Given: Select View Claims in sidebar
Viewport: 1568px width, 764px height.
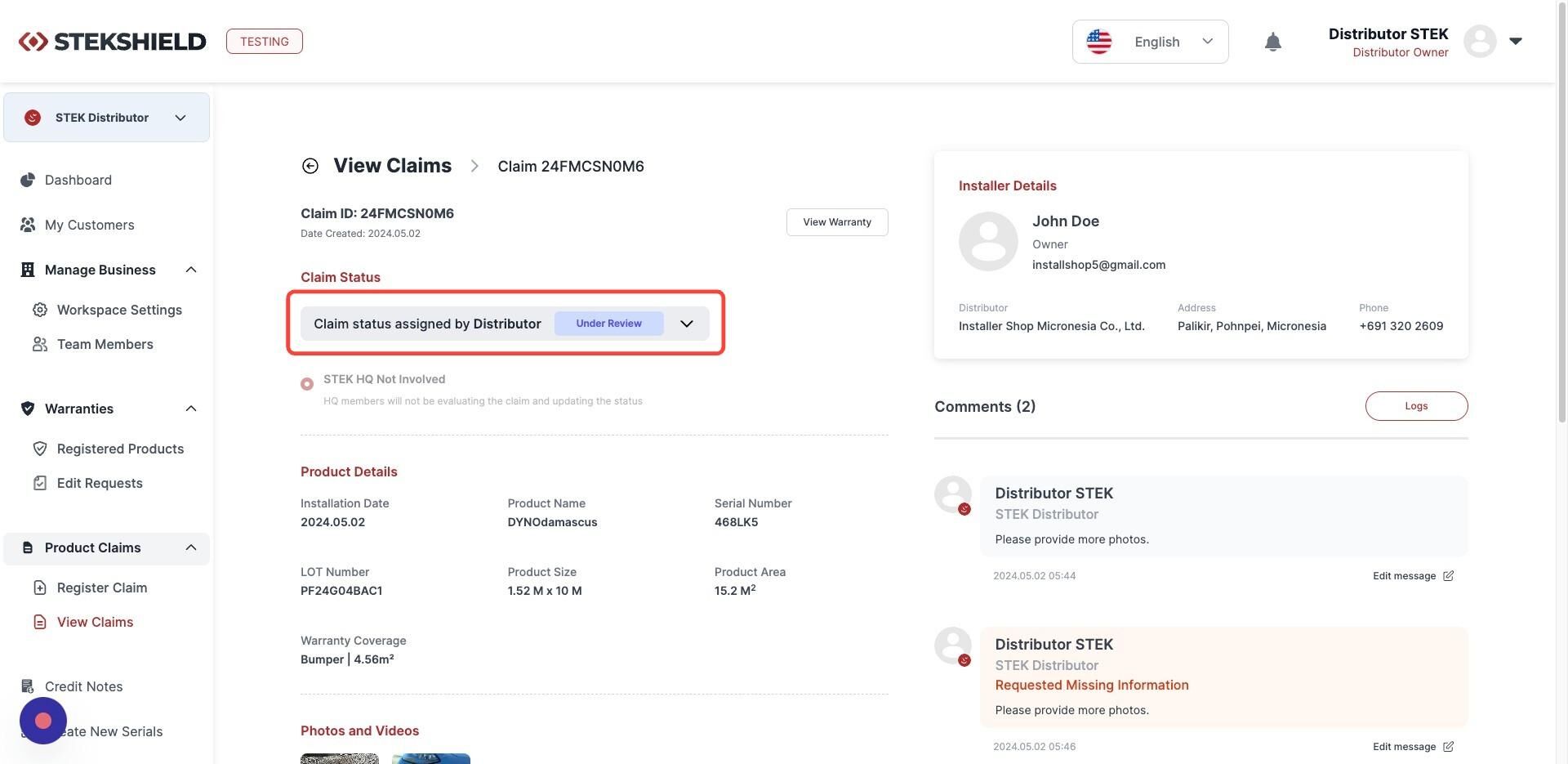Looking at the screenshot, I should pyautogui.click(x=95, y=622).
